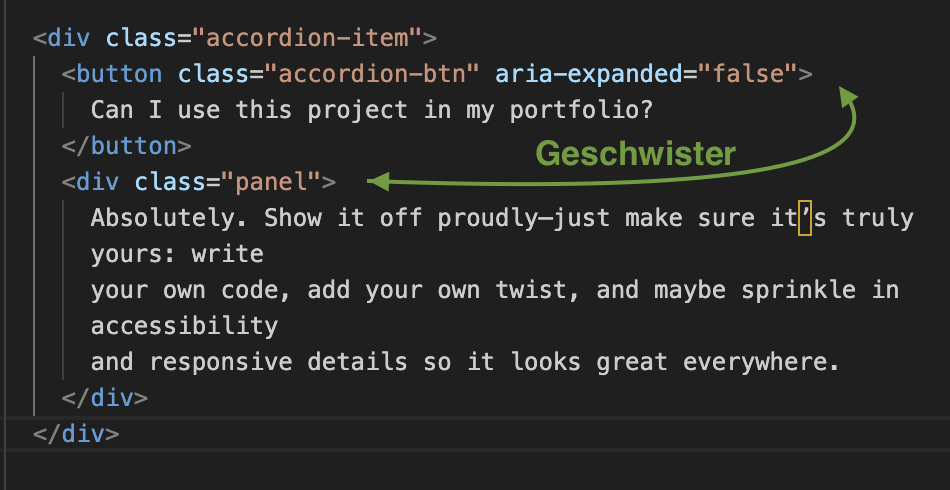Click the indented closing div tag for panel

pyautogui.click(x=105, y=398)
